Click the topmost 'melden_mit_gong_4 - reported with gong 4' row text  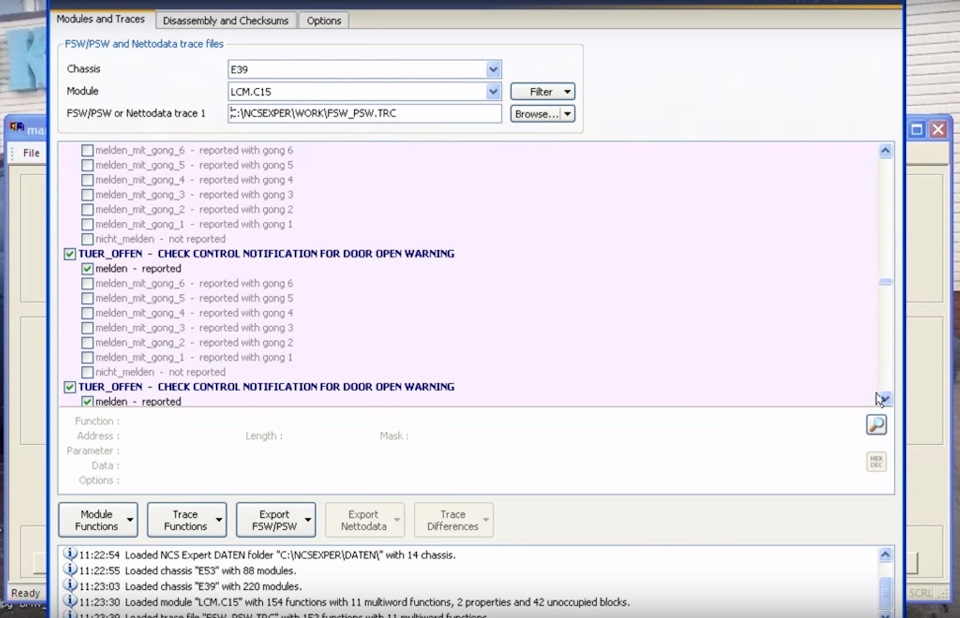(194, 180)
